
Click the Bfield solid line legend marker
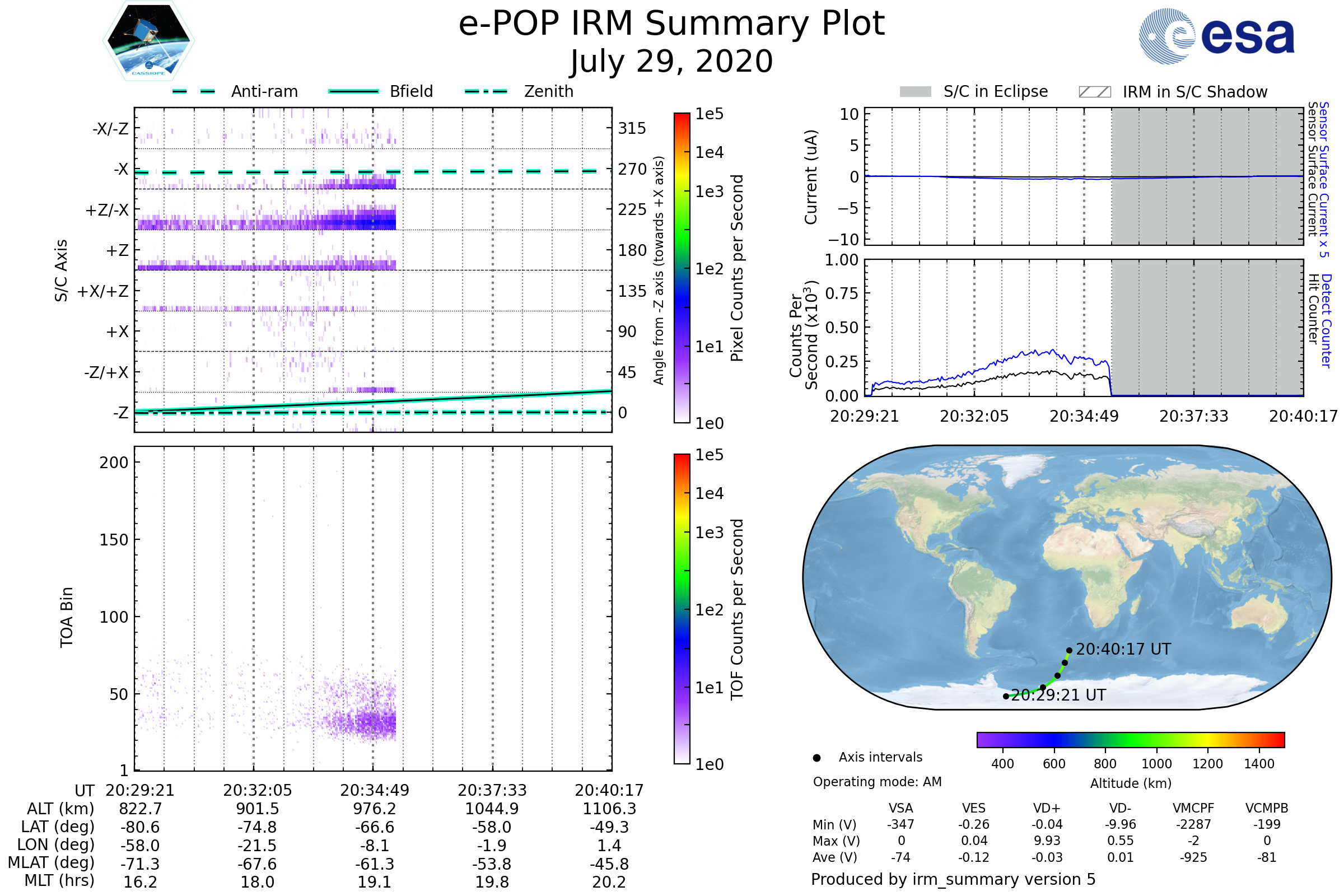(353, 91)
